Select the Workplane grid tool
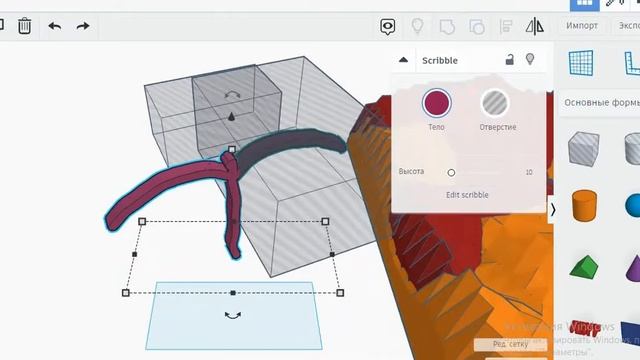 pyautogui.click(x=581, y=63)
